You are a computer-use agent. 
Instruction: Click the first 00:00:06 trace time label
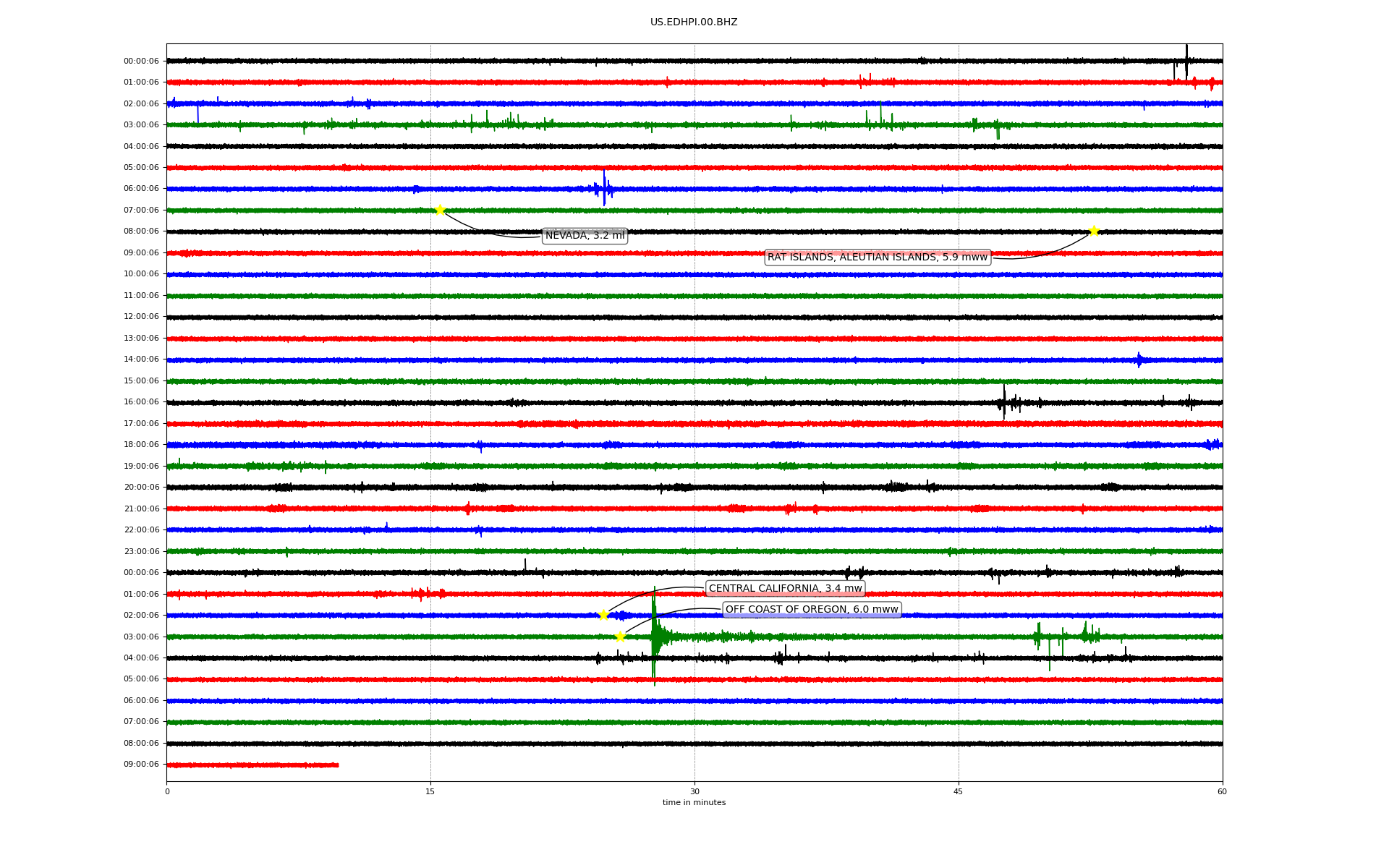click(141, 61)
